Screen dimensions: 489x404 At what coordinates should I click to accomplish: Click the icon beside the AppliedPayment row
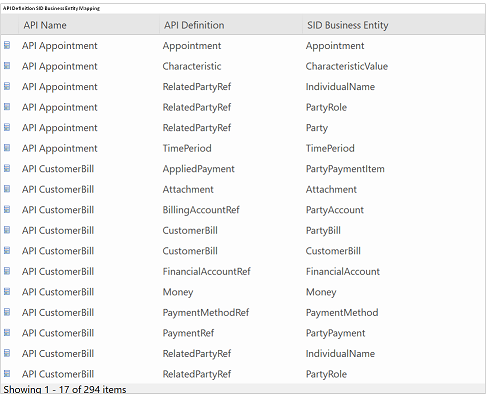7,168
